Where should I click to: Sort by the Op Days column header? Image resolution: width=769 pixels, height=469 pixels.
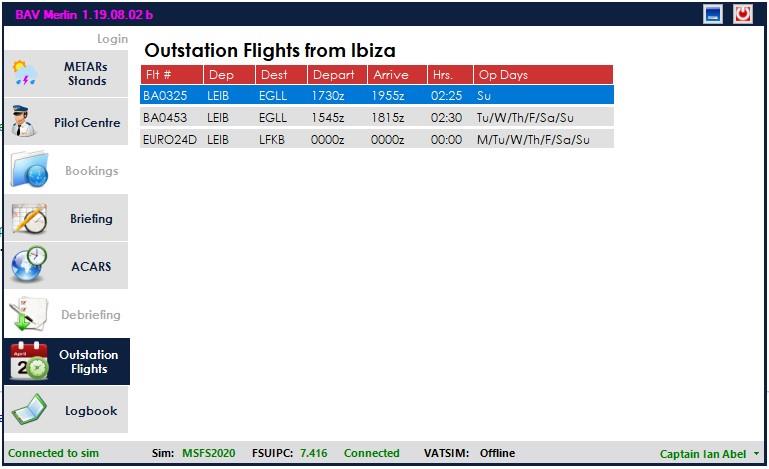[x=543, y=75]
